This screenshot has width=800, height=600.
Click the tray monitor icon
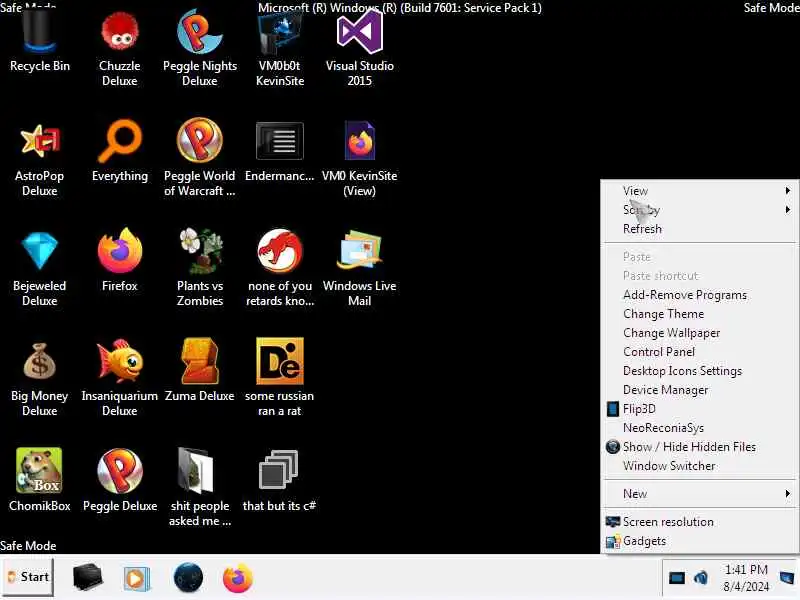[x=677, y=578]
